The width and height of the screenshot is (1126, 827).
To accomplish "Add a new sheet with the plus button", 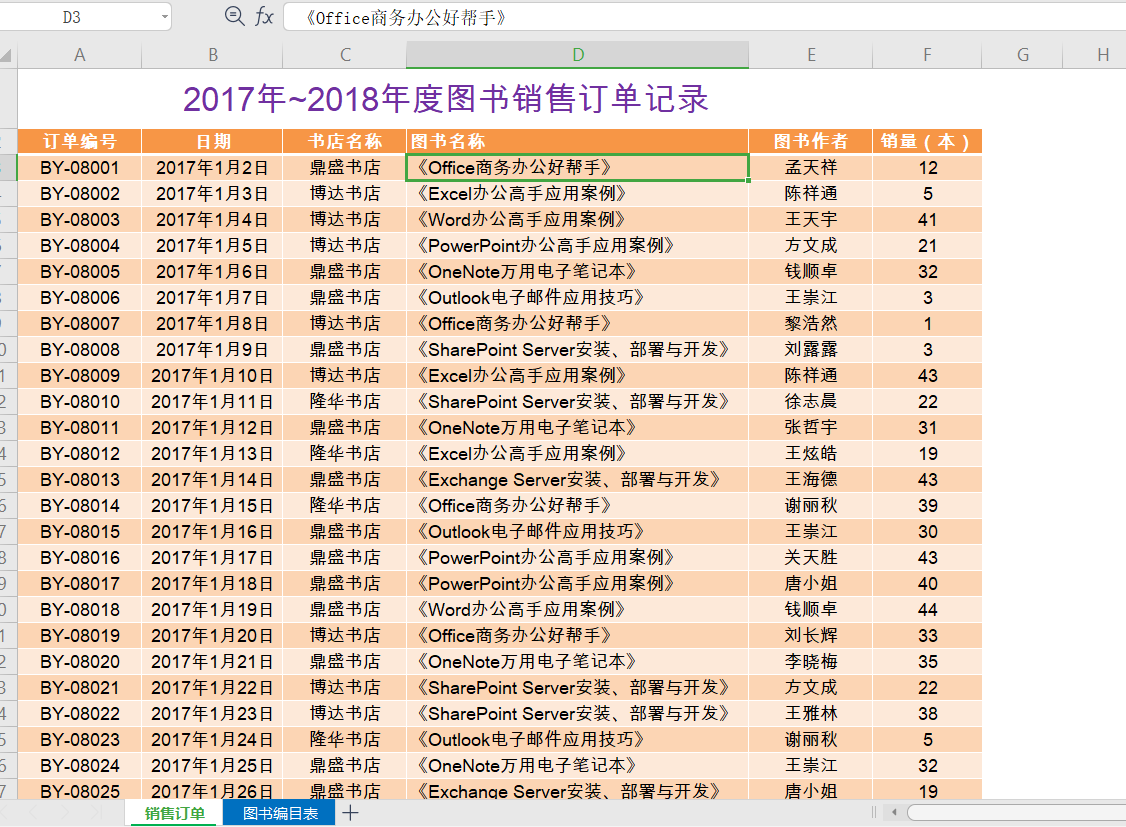I will tap(350, 813).
